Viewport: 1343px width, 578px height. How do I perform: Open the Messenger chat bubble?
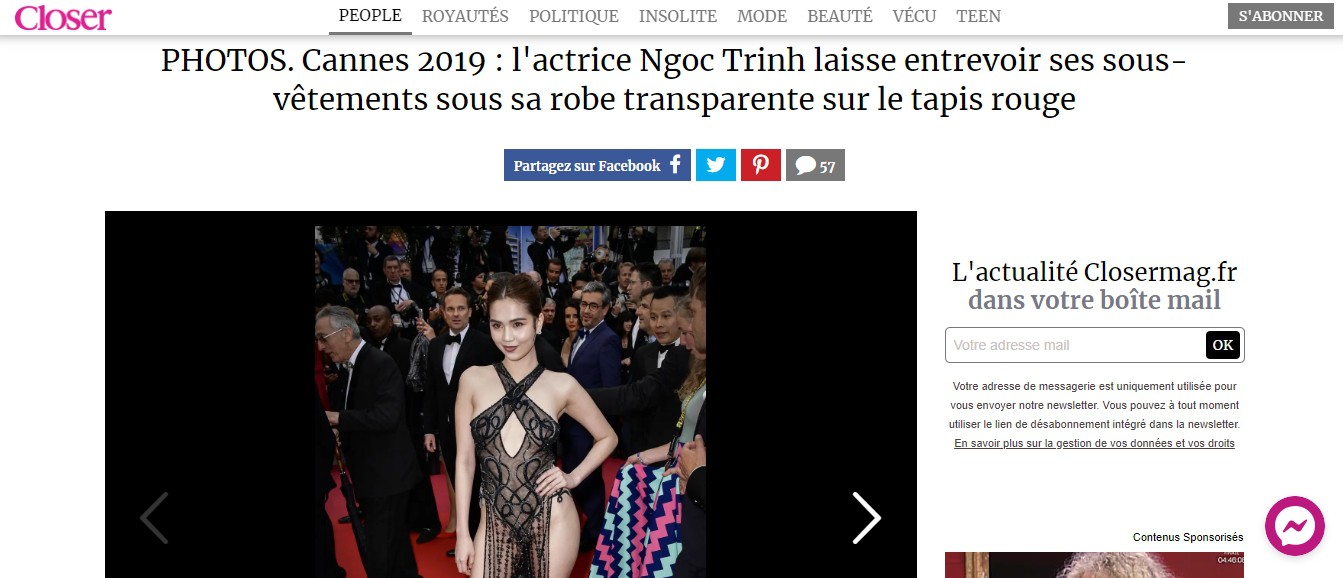[x=1294, y=526]
